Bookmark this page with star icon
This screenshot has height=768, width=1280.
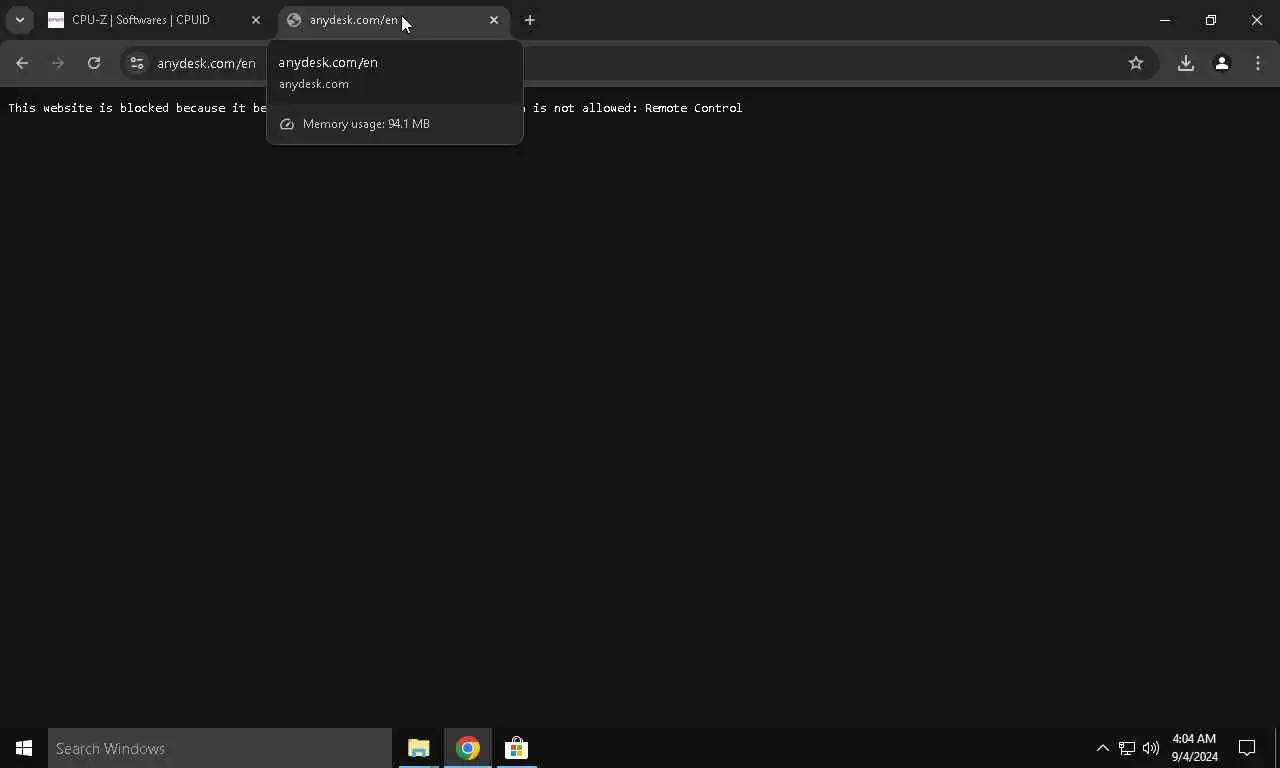coord(1136,63)
